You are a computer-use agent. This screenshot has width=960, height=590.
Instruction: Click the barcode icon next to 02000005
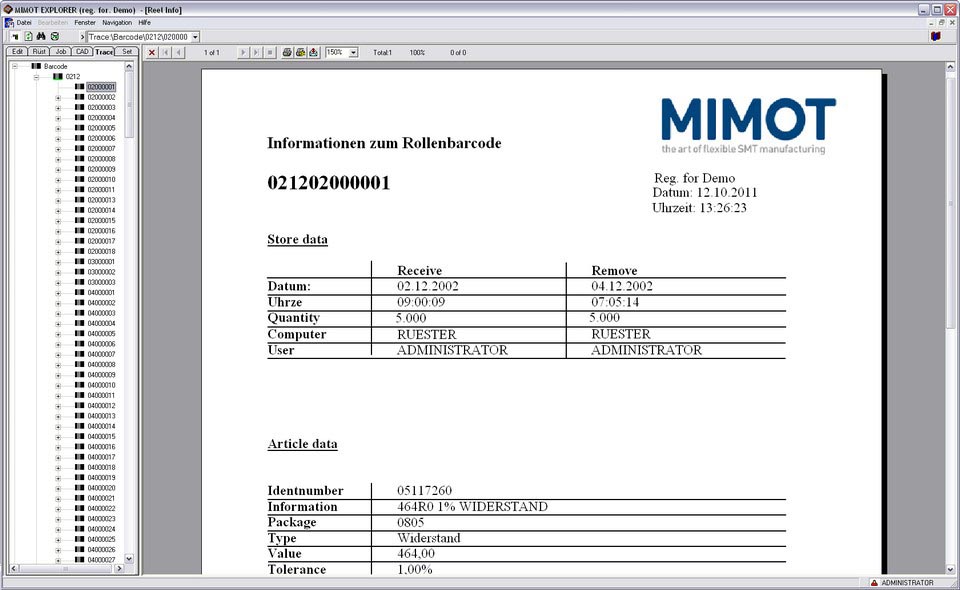coord(80,128)
